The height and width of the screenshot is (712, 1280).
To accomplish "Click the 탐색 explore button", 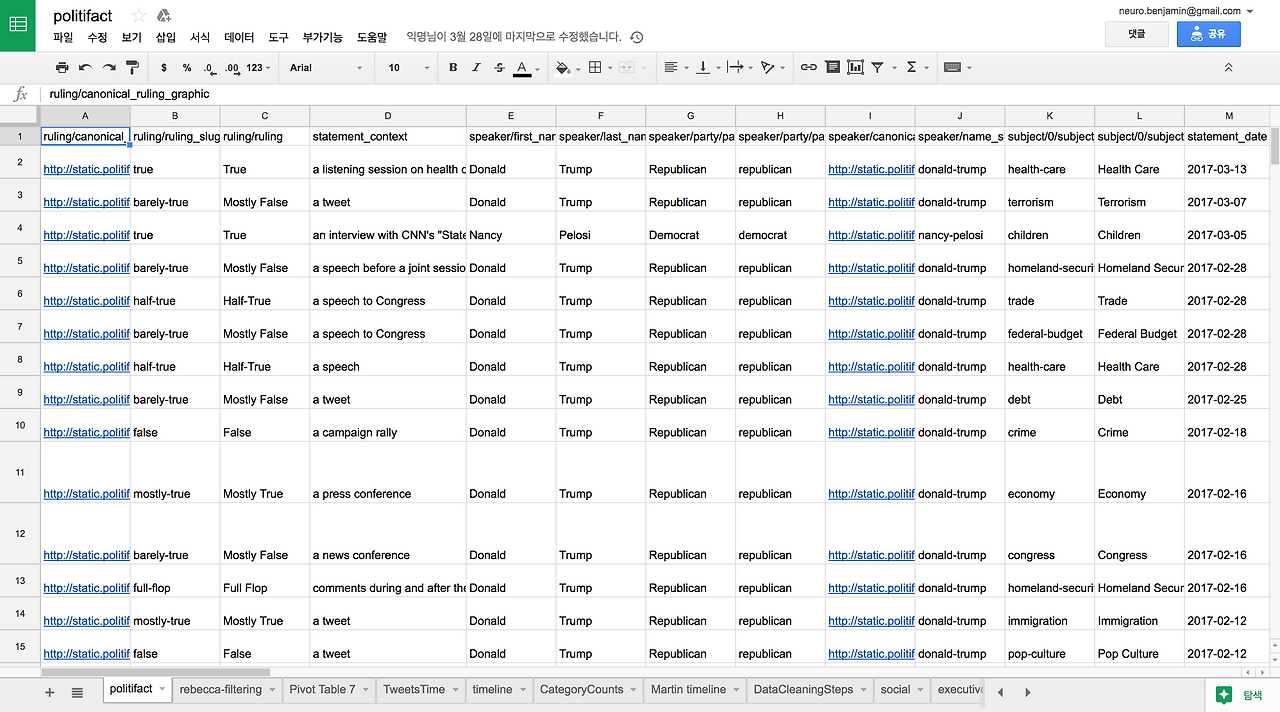I will [x=1240, y=695].
